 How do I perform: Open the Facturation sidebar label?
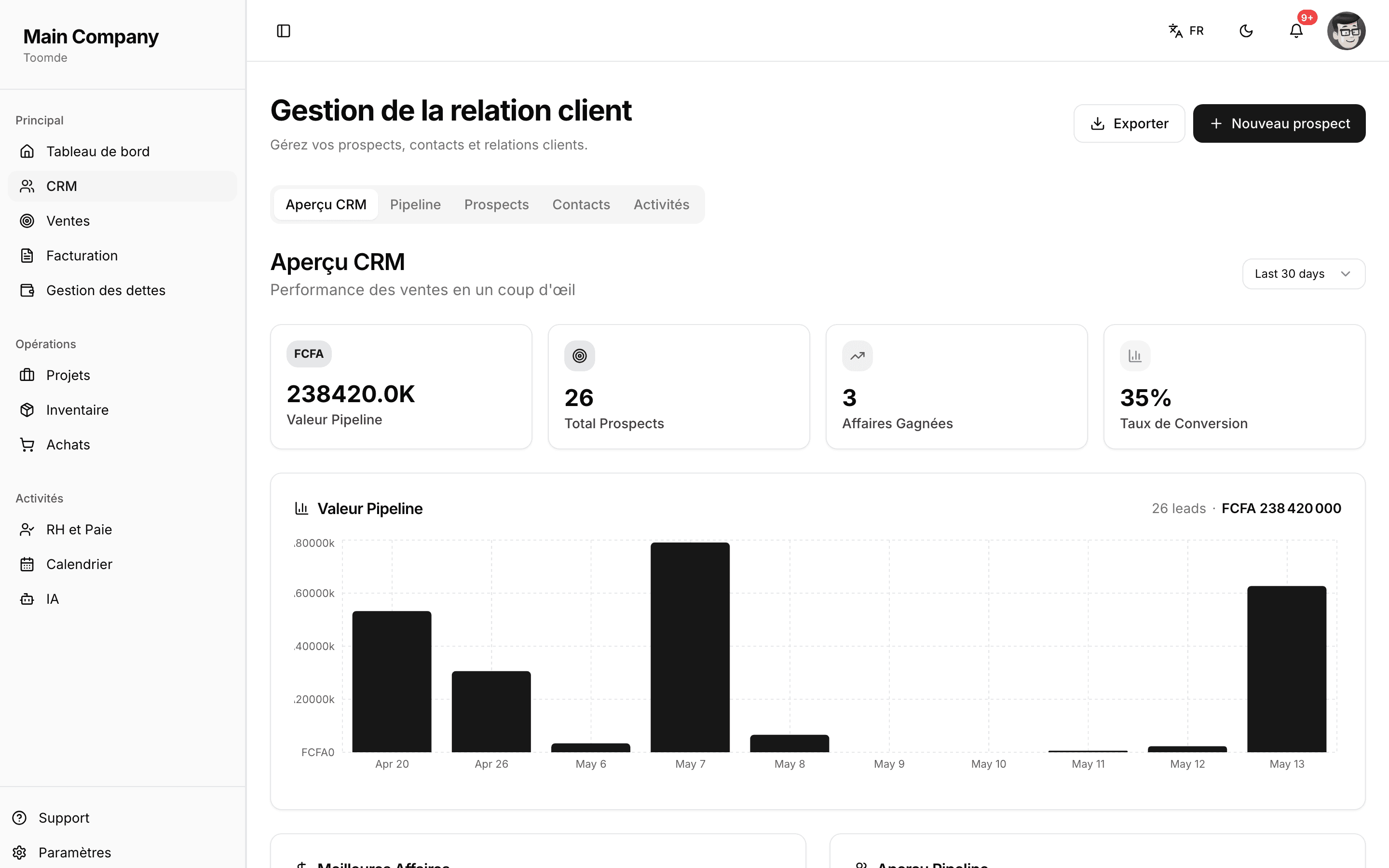[x=82, y=256]
